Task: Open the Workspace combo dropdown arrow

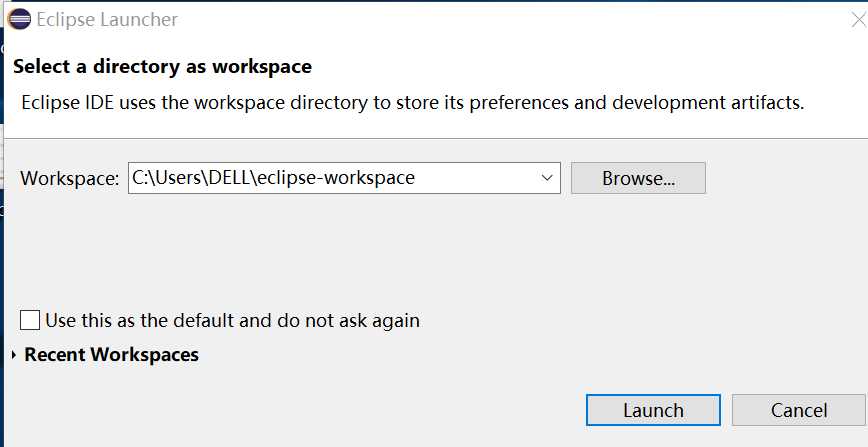Action: click(547, 178)
